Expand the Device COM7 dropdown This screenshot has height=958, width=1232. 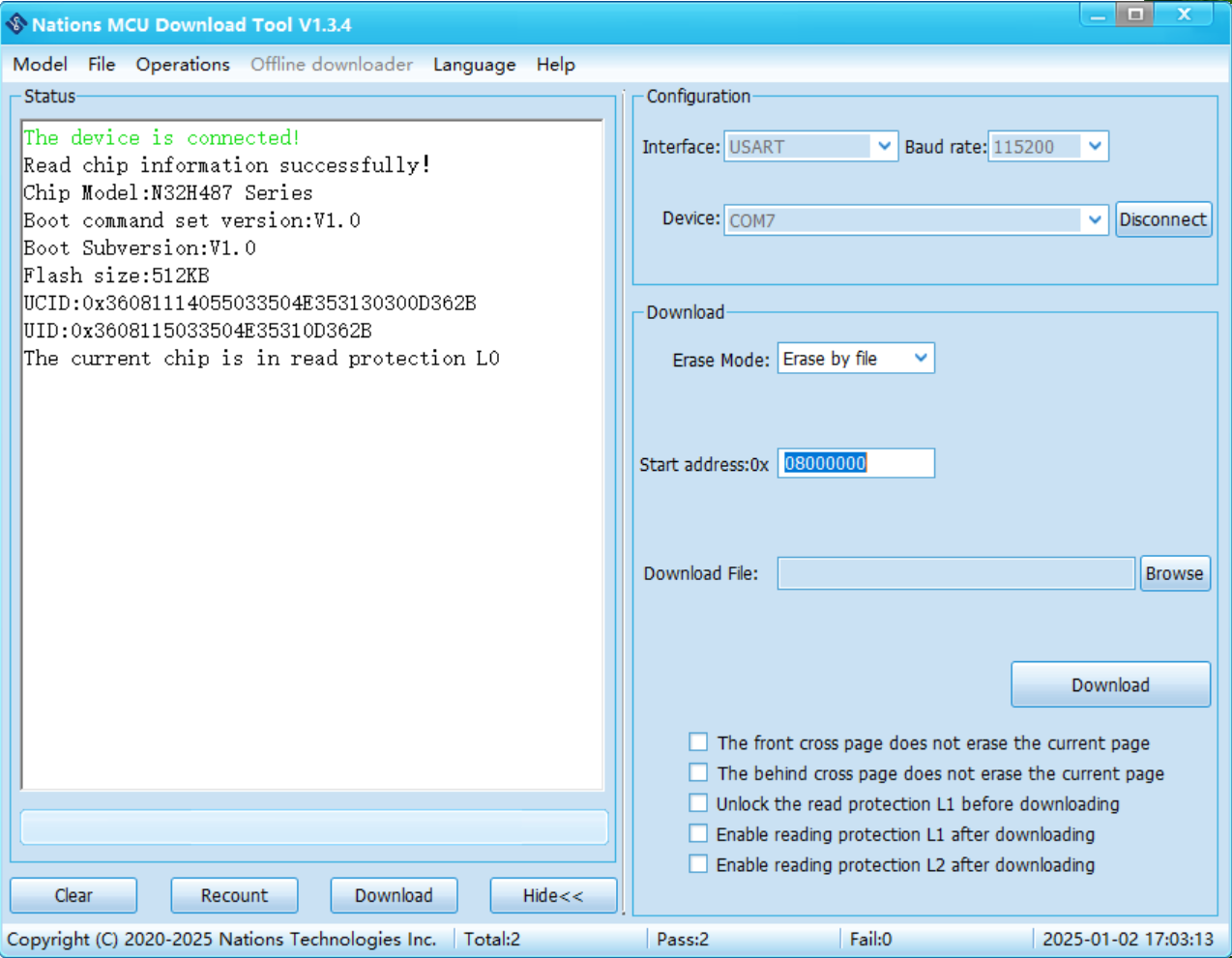[x=1095, y=220]
